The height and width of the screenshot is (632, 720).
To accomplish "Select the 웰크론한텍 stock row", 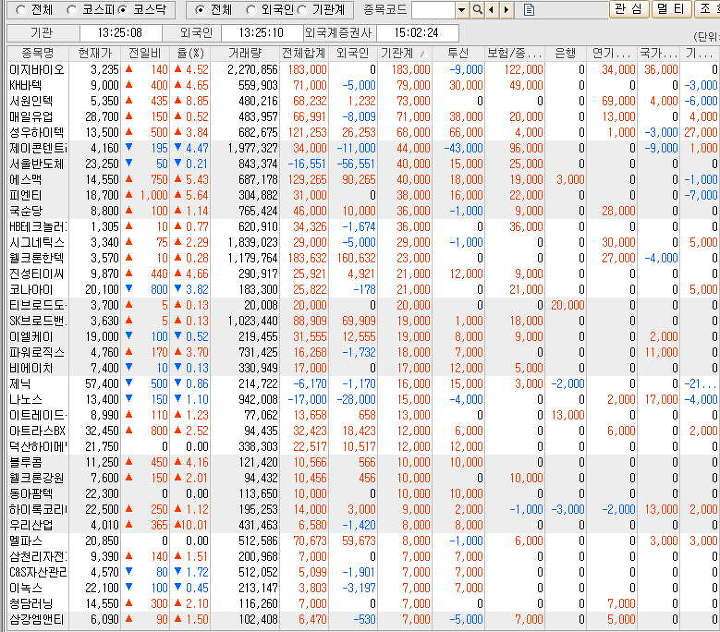I will point(363,258).
